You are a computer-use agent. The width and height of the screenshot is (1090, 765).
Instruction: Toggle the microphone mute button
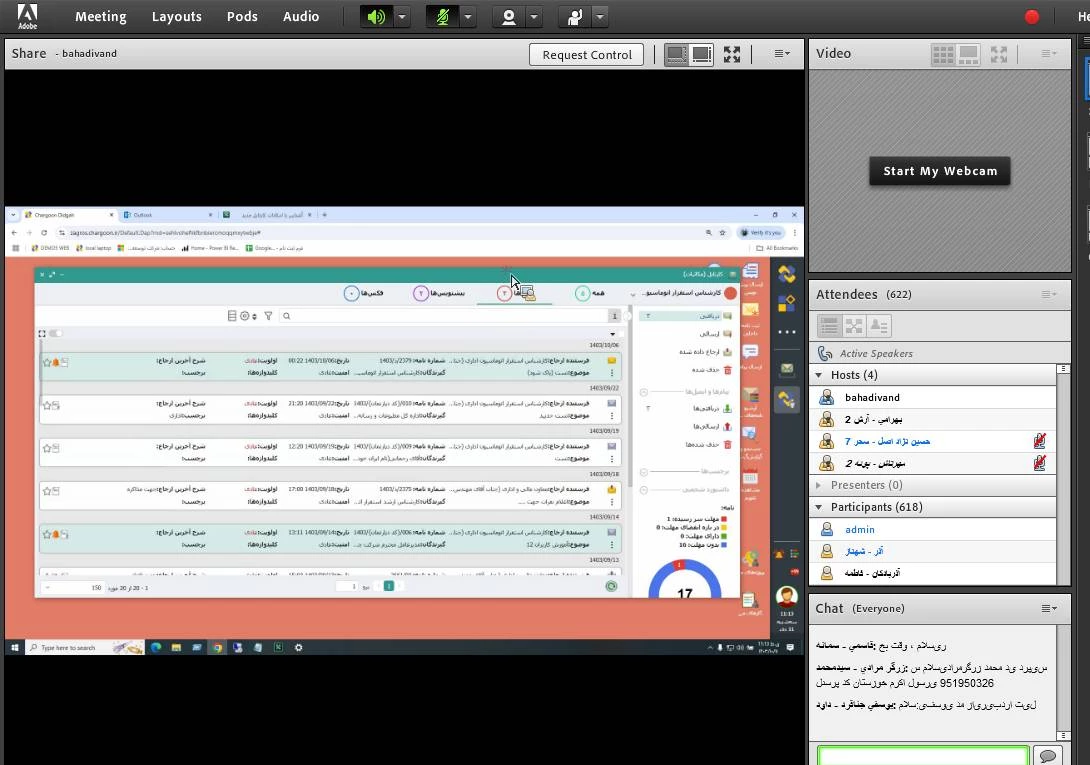click(442, 17)
